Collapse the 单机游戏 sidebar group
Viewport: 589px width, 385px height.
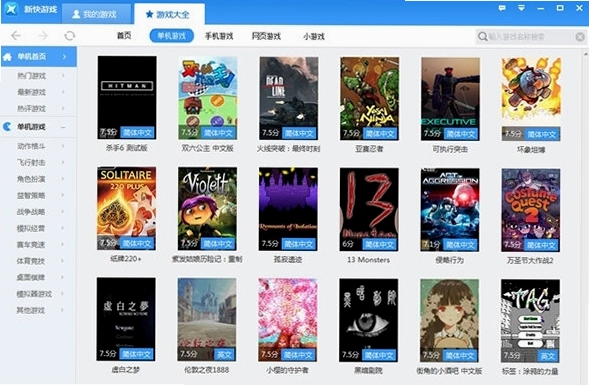pyautogui.click(x=63, y=127)
